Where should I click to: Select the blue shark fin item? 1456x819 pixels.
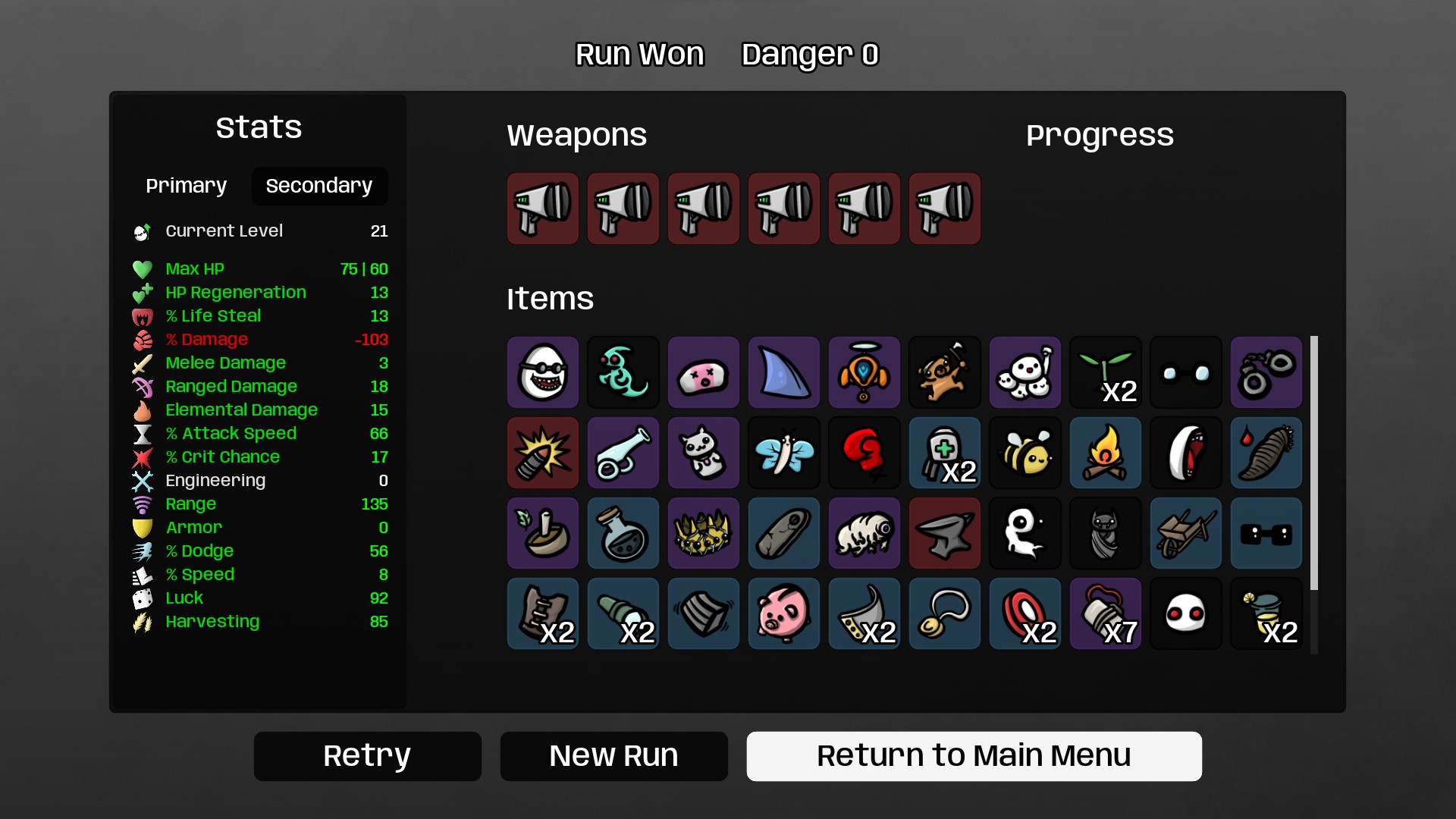tap(784, 372)
